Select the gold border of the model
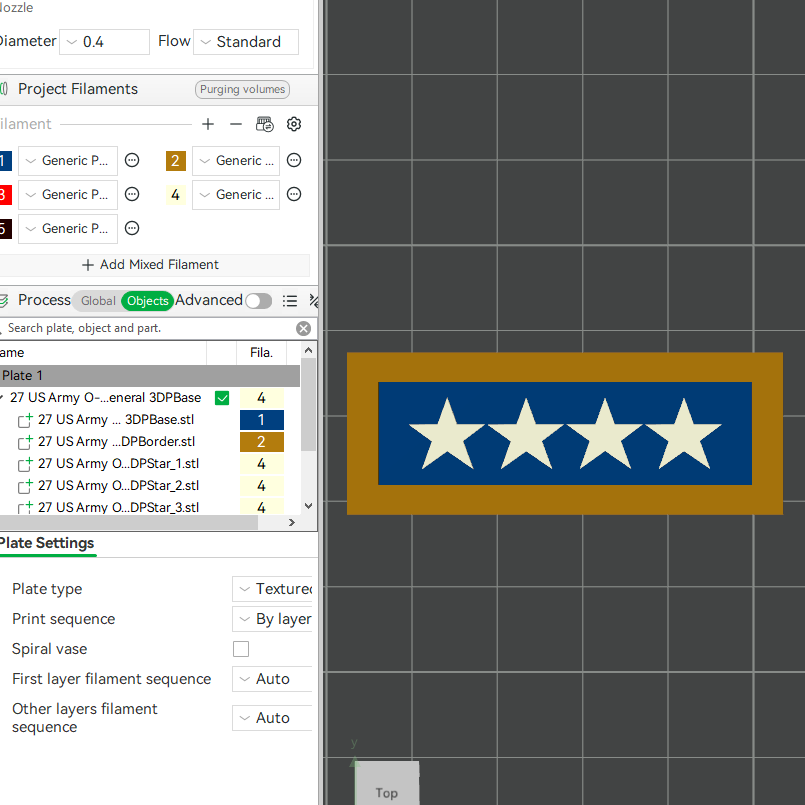 pyautogui.click(x=565, y=367)
